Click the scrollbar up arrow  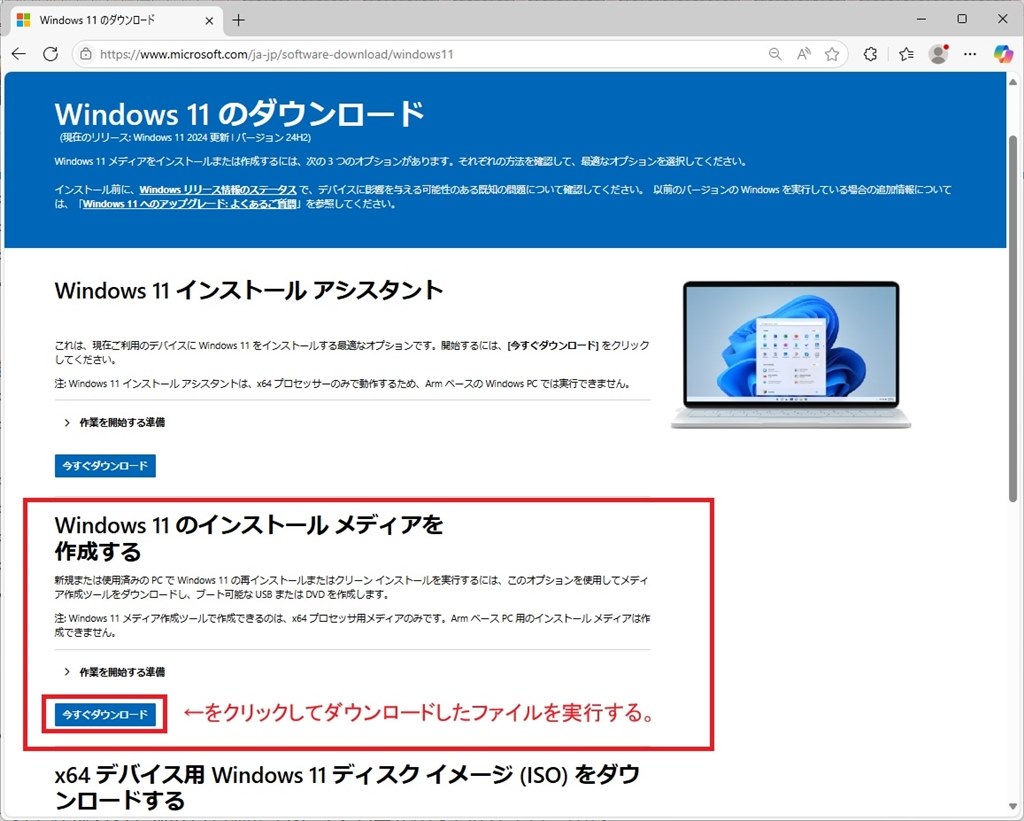click(x=1013, y=82)
